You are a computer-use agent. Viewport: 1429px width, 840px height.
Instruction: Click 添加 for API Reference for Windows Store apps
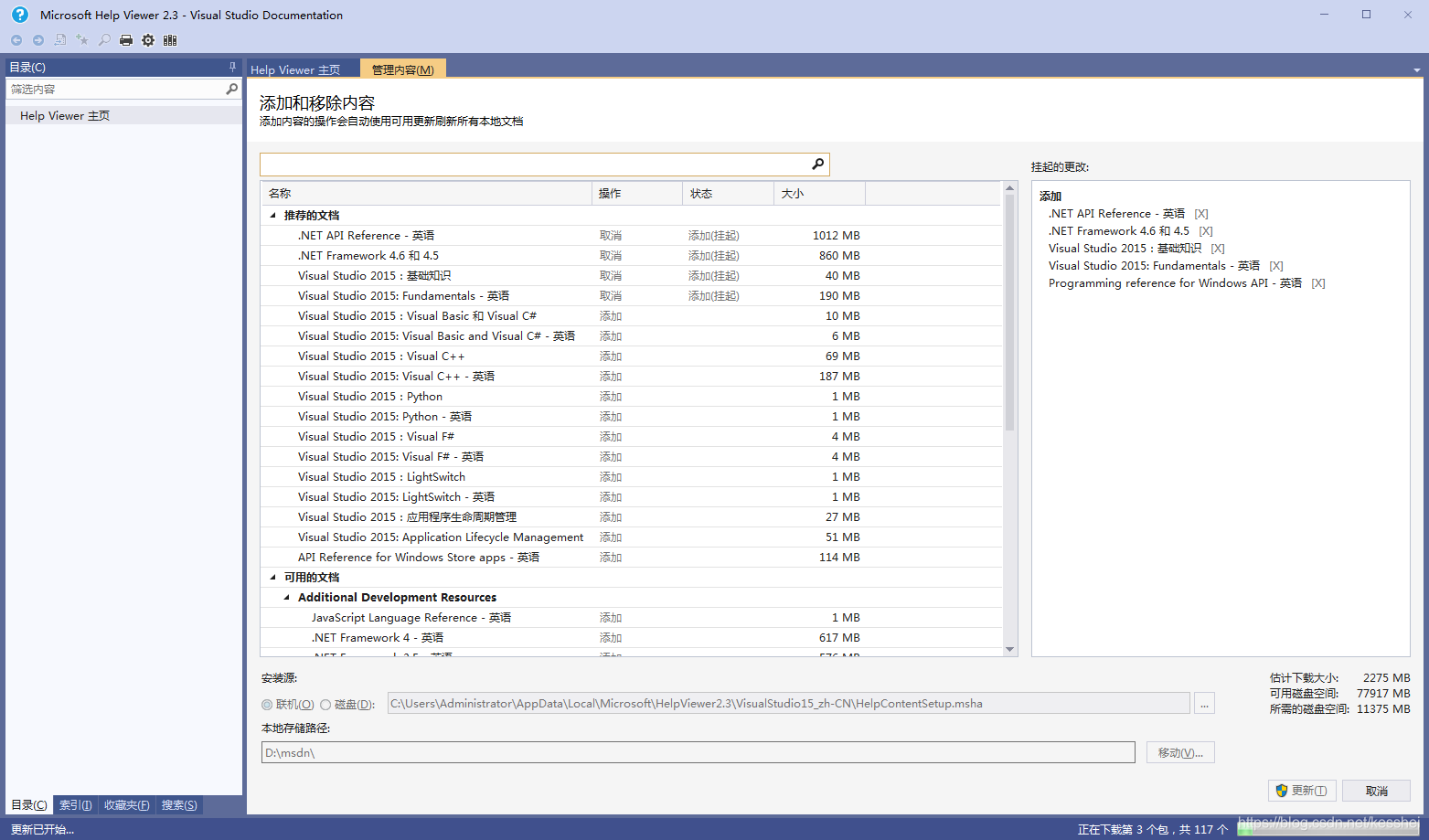[611, 558]
